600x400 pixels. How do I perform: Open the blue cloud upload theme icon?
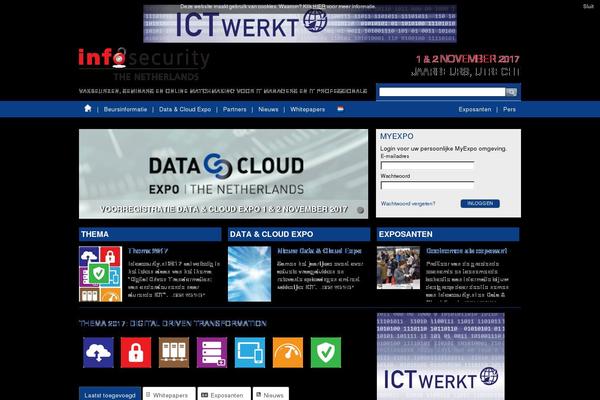pos(98,353)
